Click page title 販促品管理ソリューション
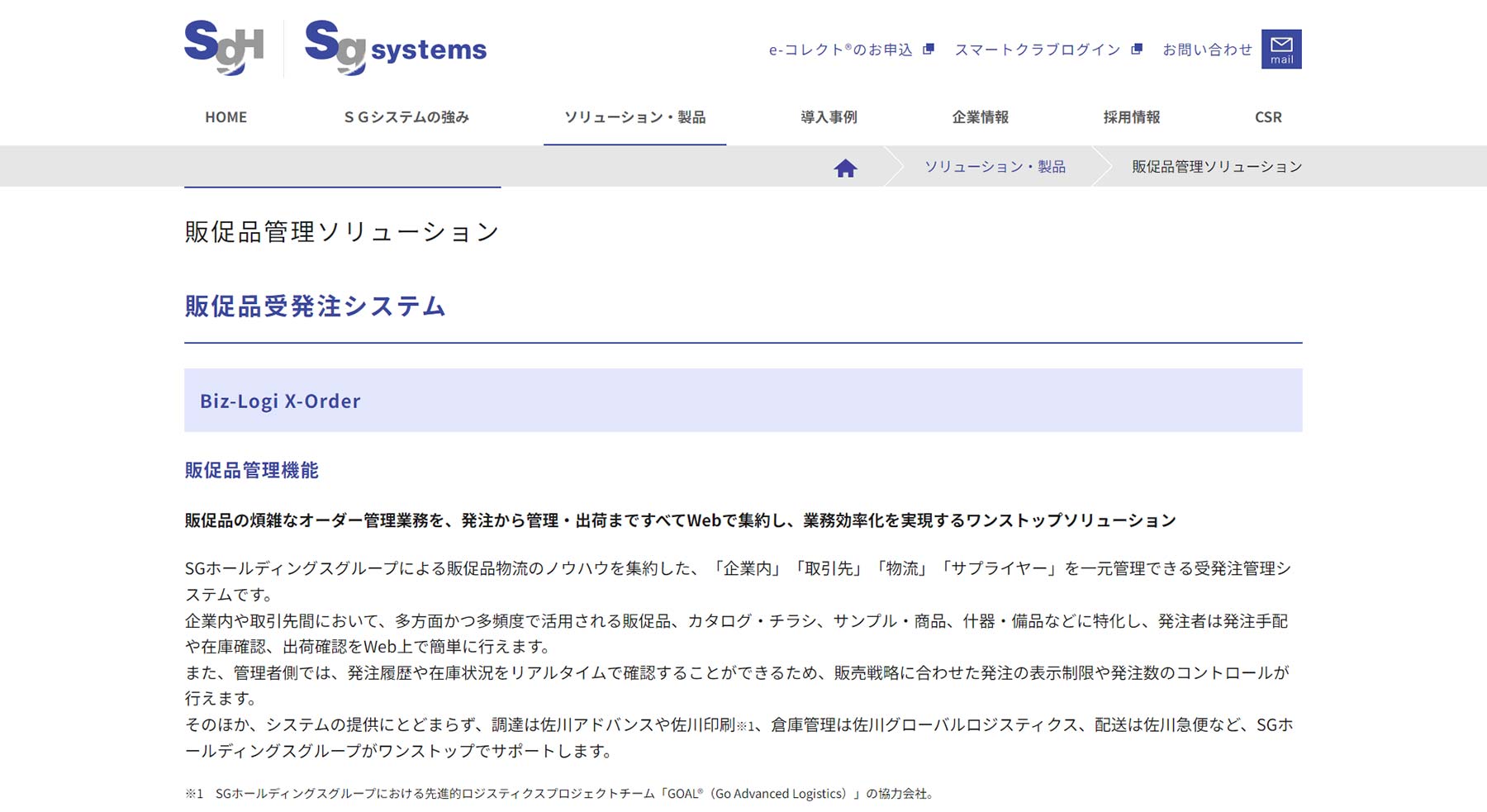Image resolution: width=1487 pixels, height=812 pixels. tap(342, 232)
